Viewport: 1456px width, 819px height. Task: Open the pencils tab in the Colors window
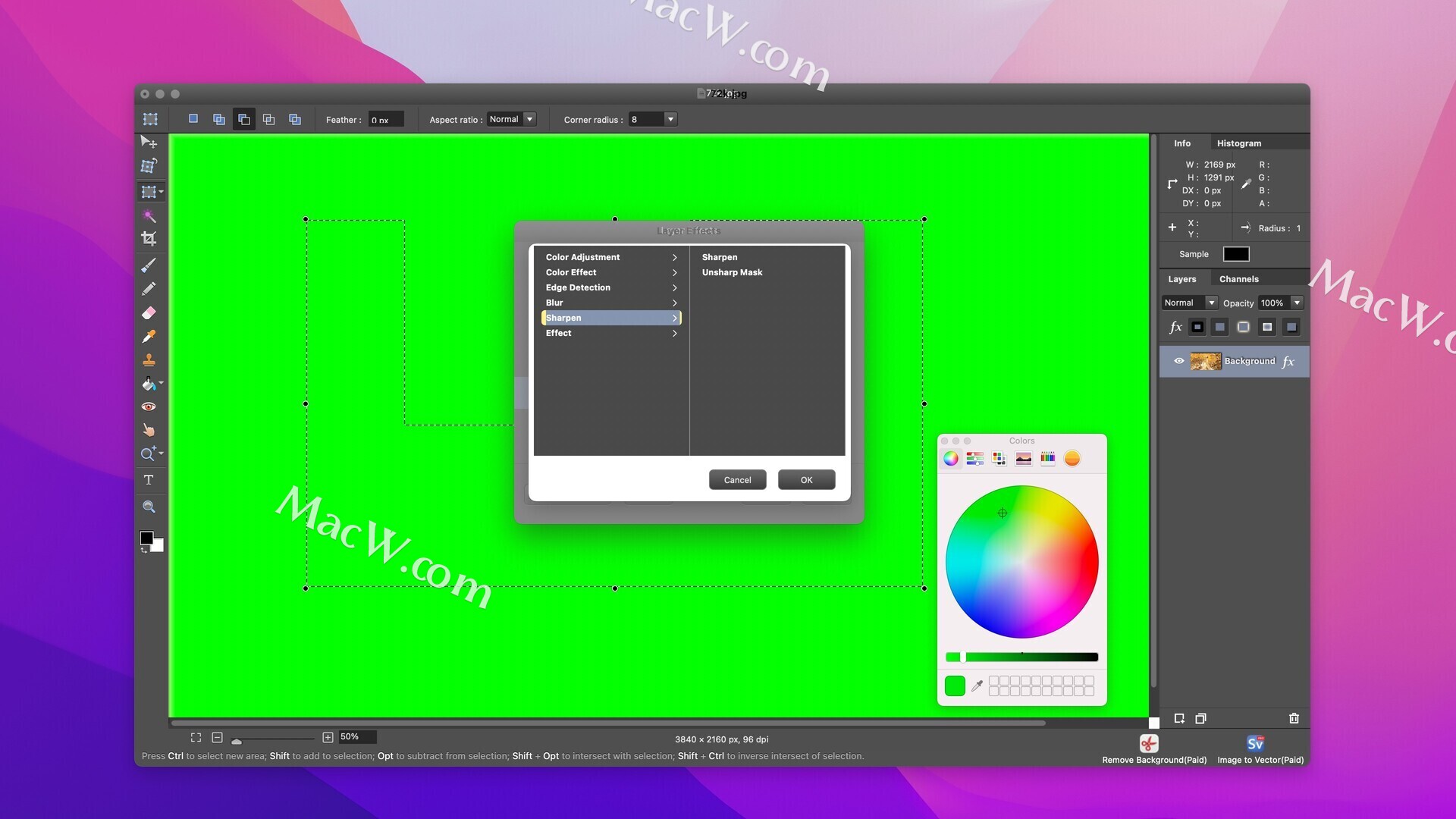(1047, 458)
